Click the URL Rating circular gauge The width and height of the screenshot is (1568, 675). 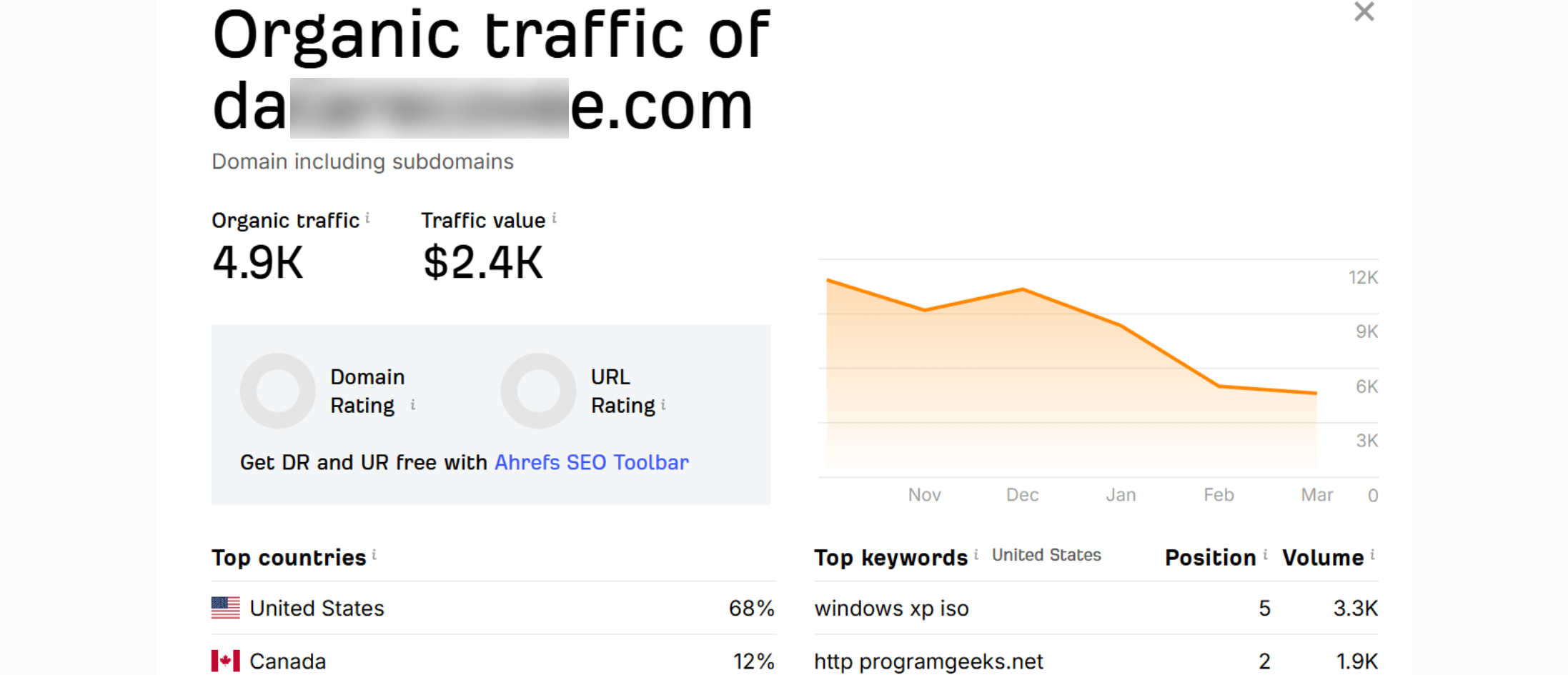(538, 391)
